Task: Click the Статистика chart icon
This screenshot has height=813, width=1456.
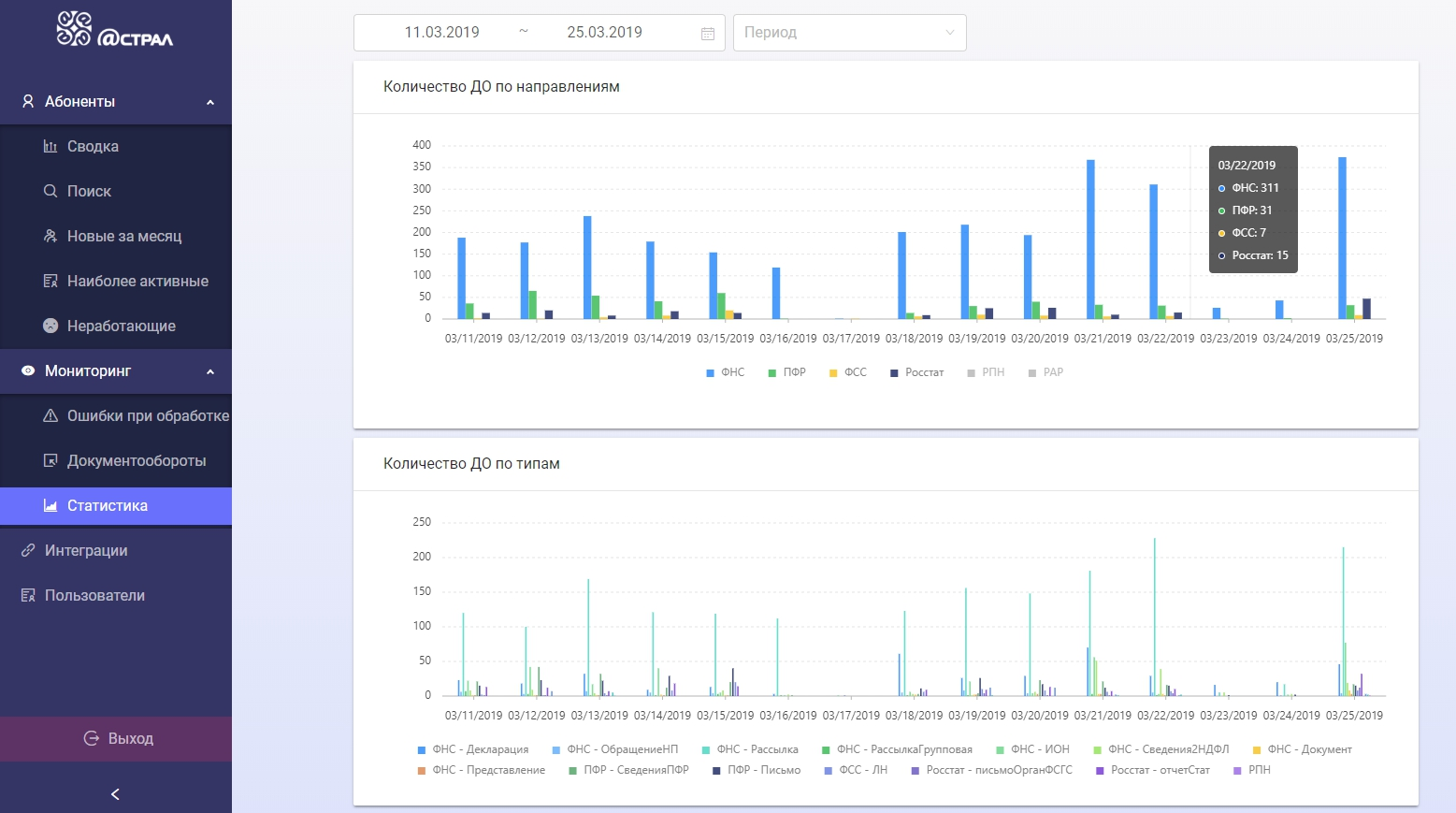Action: [50, 505]
